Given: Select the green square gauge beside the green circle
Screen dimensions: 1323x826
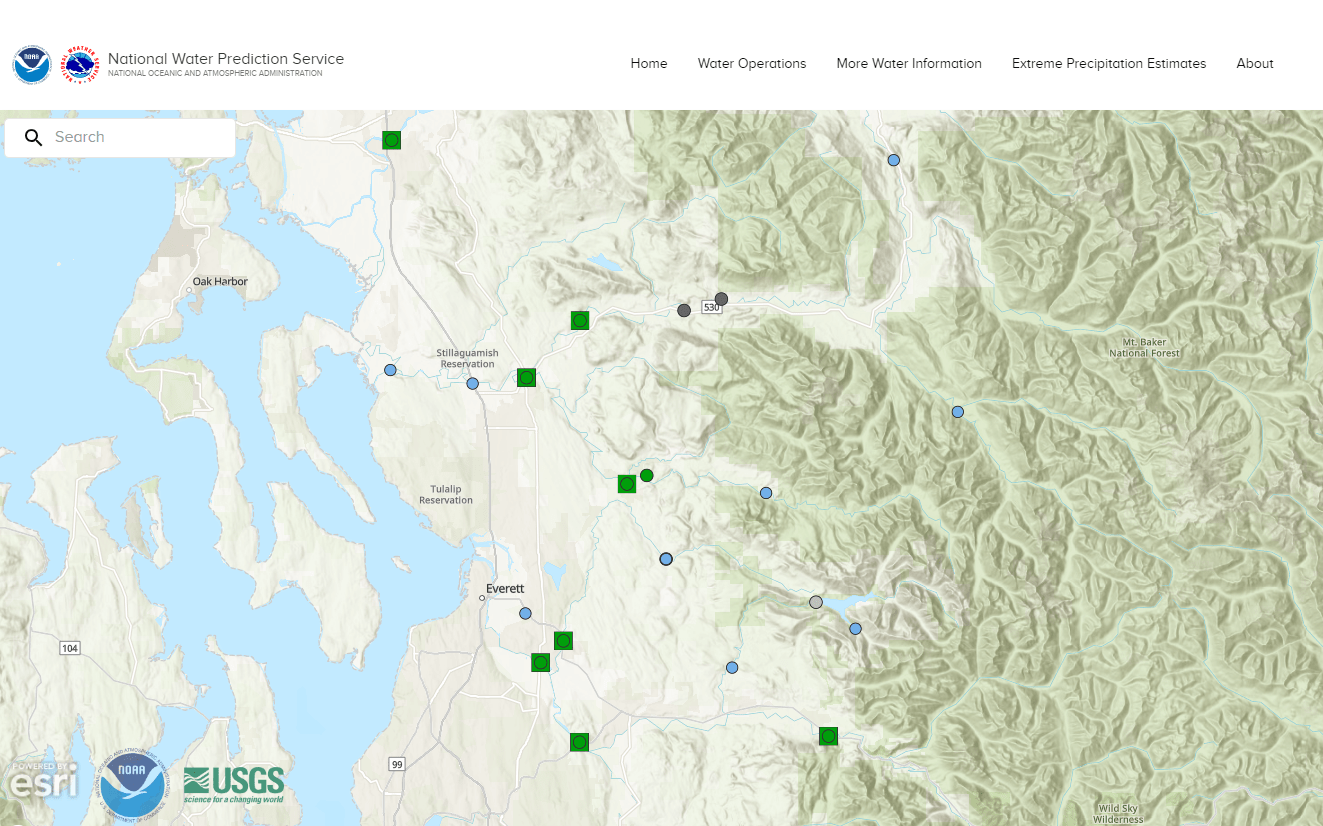Looking at the screenshot, I should pos(627,484).
